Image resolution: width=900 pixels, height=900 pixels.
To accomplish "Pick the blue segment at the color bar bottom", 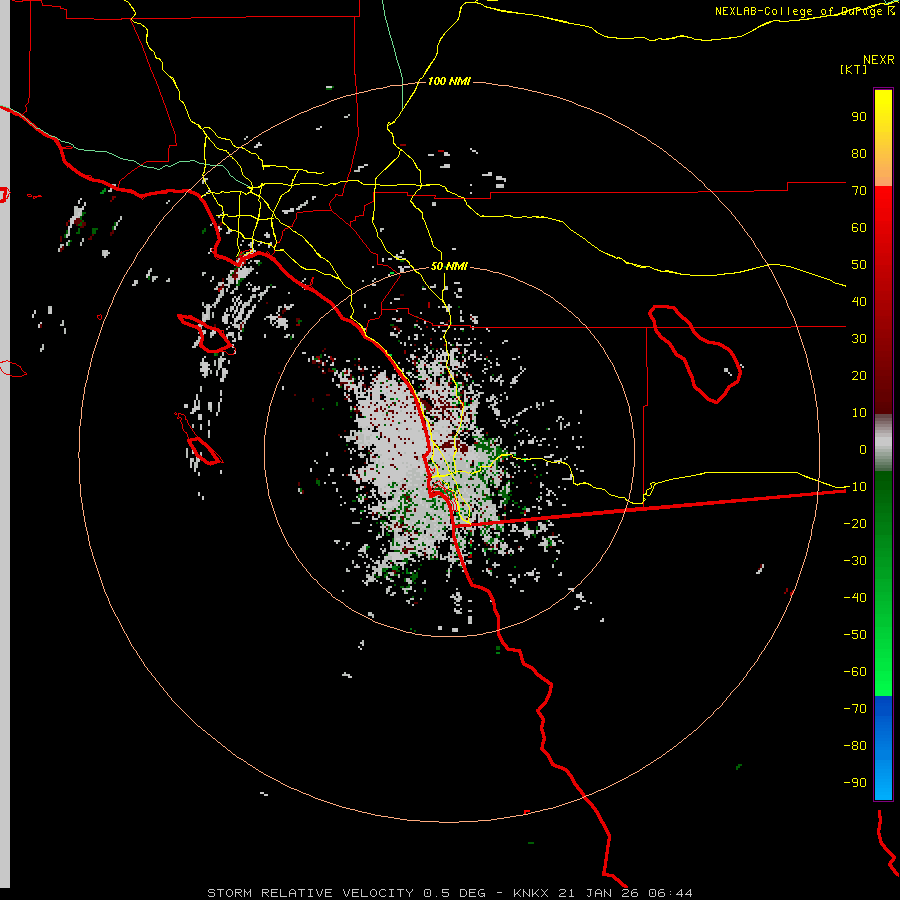I will [x=883, y=748].
